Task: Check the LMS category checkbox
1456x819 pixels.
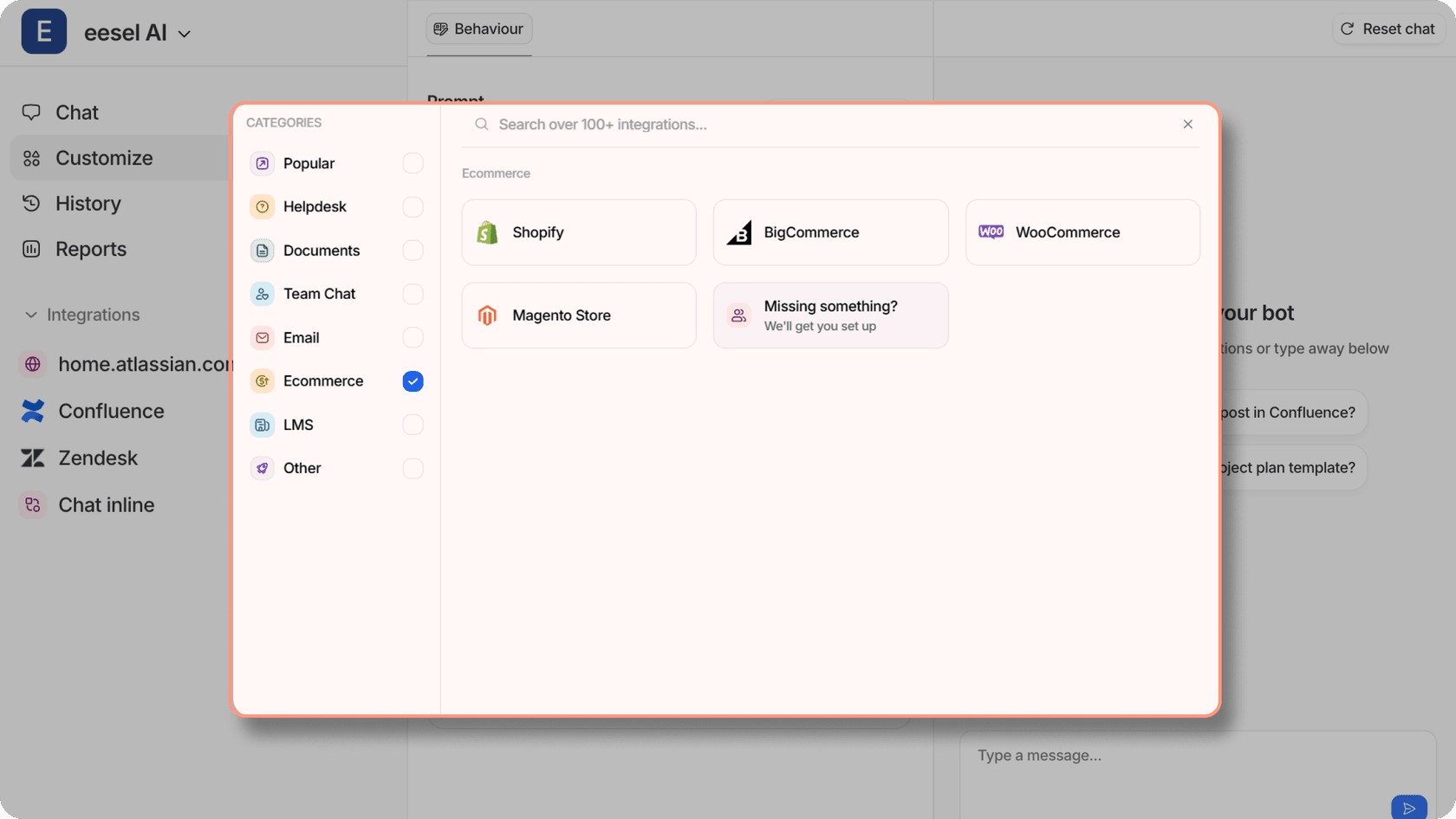Action: 413,425
